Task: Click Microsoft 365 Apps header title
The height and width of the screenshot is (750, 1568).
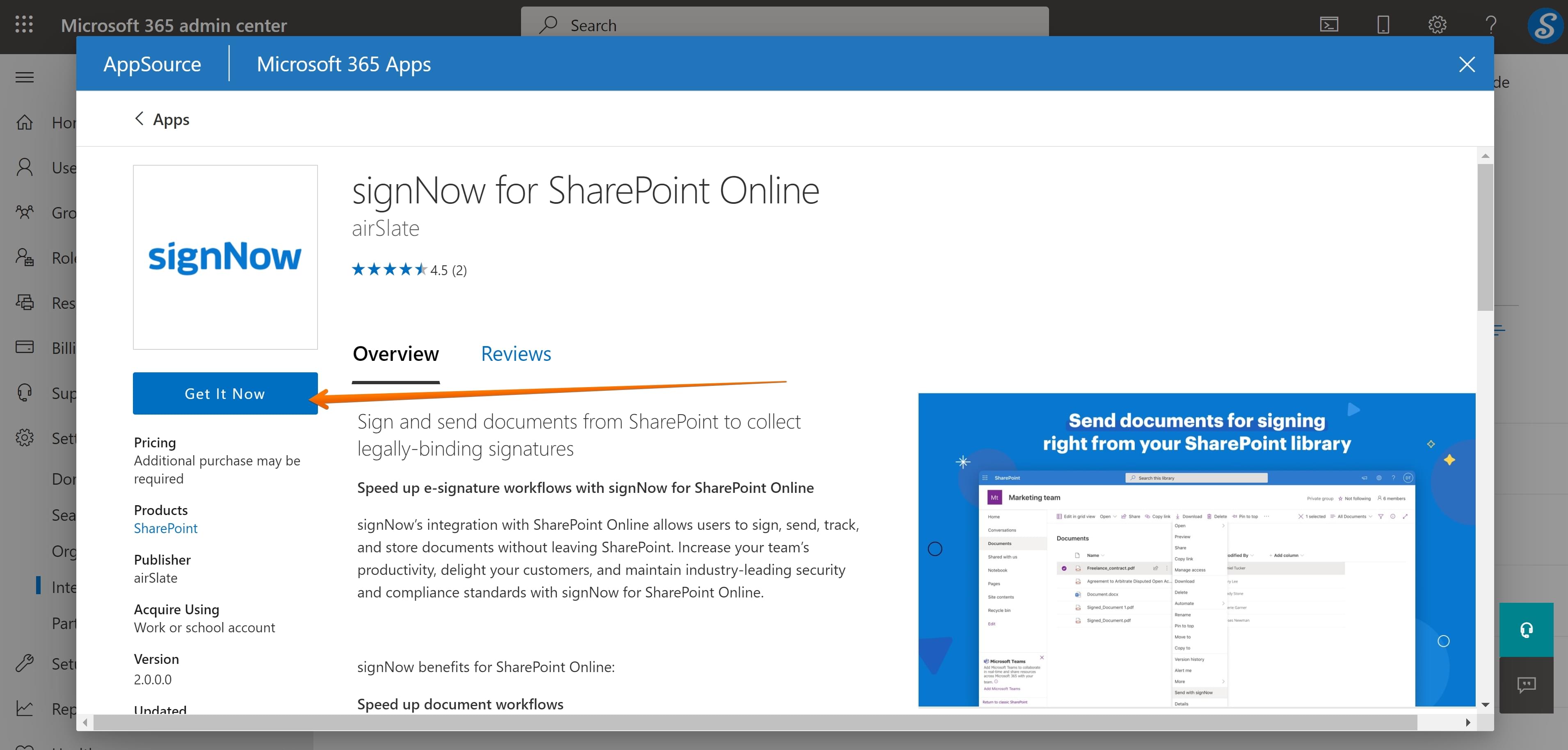Action: 344,64
